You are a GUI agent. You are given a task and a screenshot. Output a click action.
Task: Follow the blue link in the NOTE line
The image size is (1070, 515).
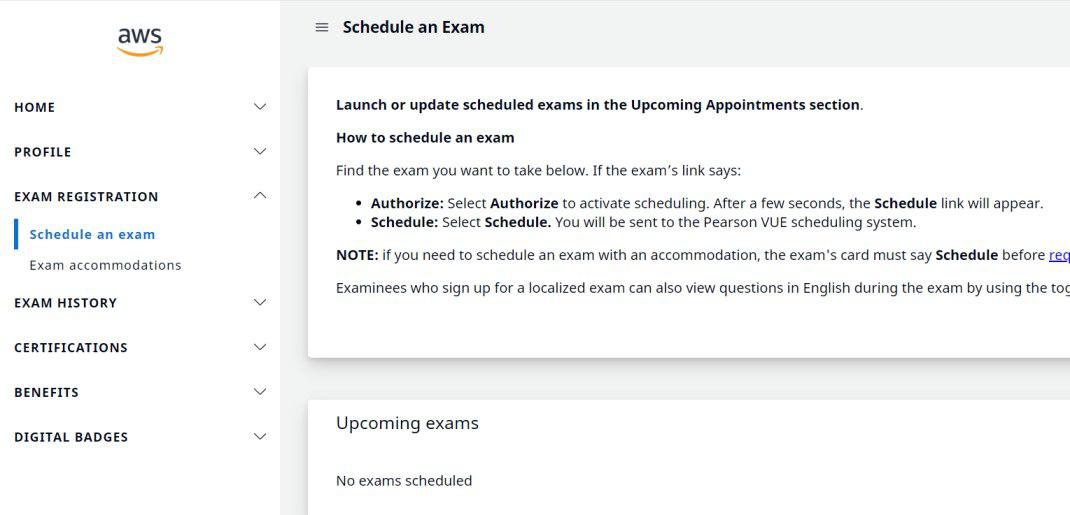coord(1059,255)
